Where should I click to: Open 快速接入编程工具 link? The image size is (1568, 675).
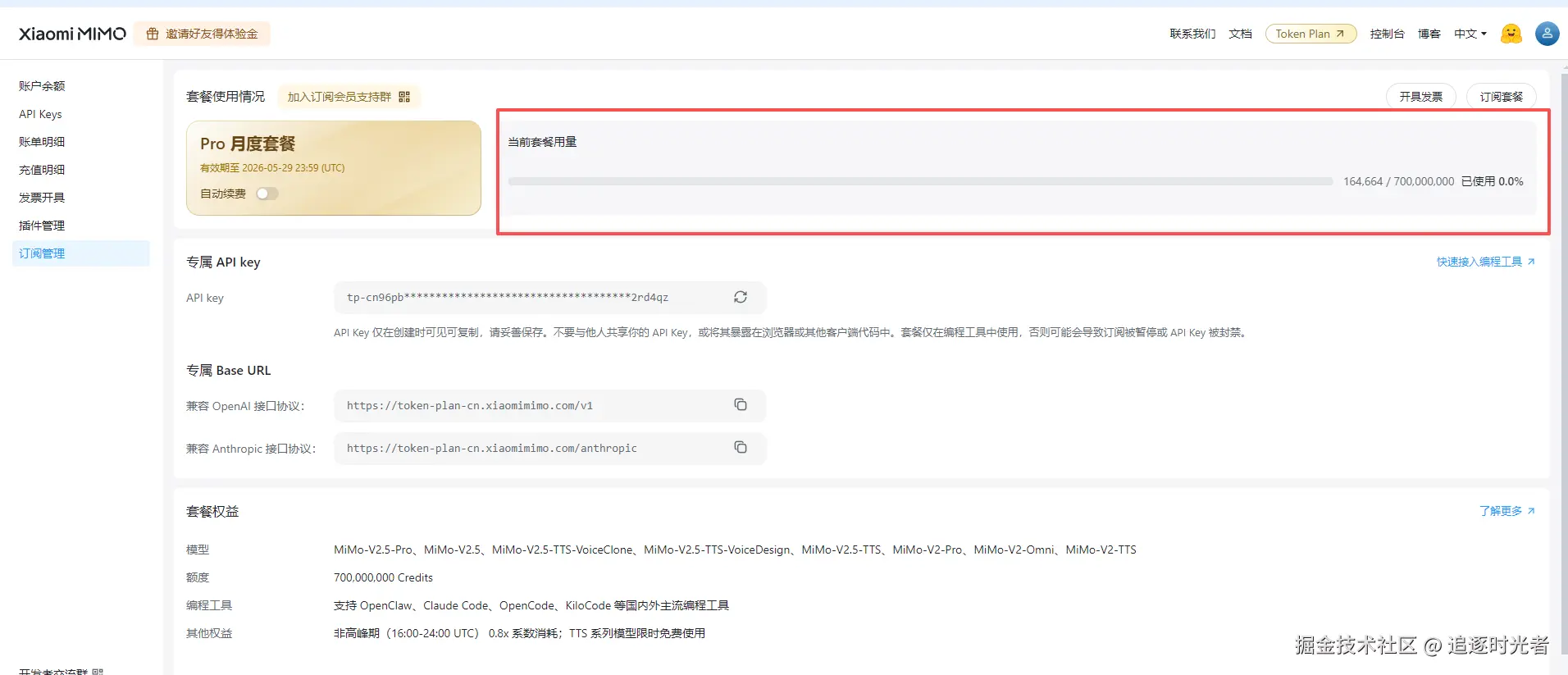[1485, 262]
